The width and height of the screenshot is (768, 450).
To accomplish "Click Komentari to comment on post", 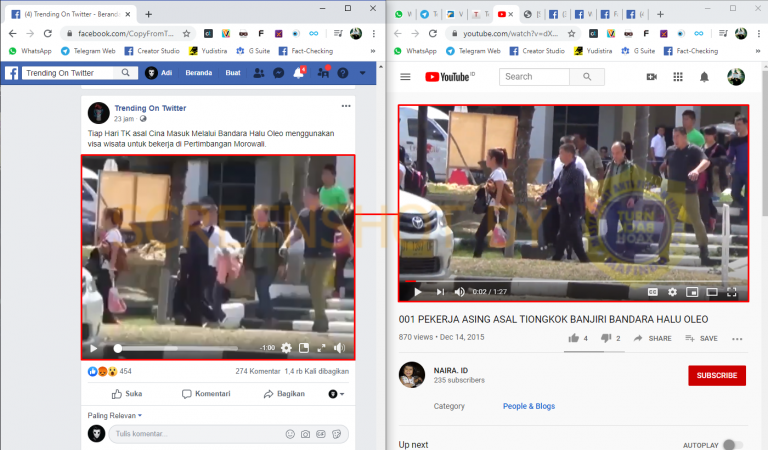I will coord(206,394).
